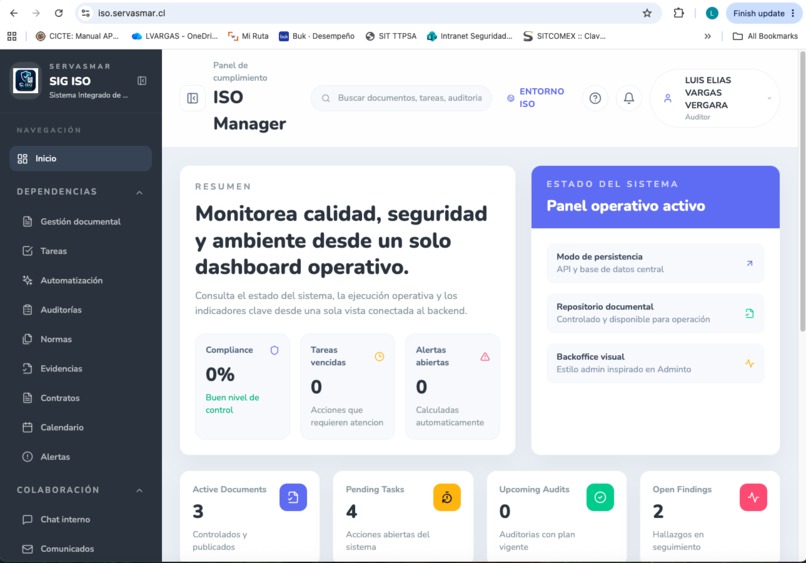
Task: Open CICTE Manual bookmark
Action: point(77,36)
